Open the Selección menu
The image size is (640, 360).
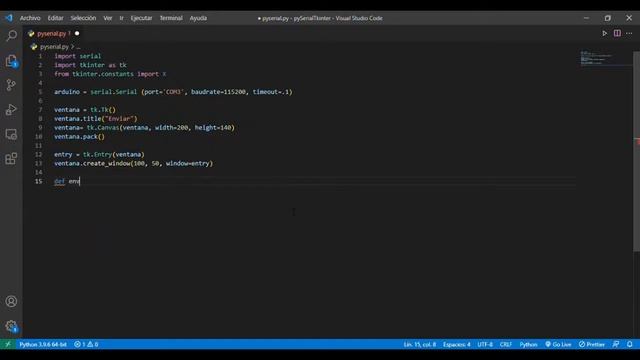tap(83, 18)
